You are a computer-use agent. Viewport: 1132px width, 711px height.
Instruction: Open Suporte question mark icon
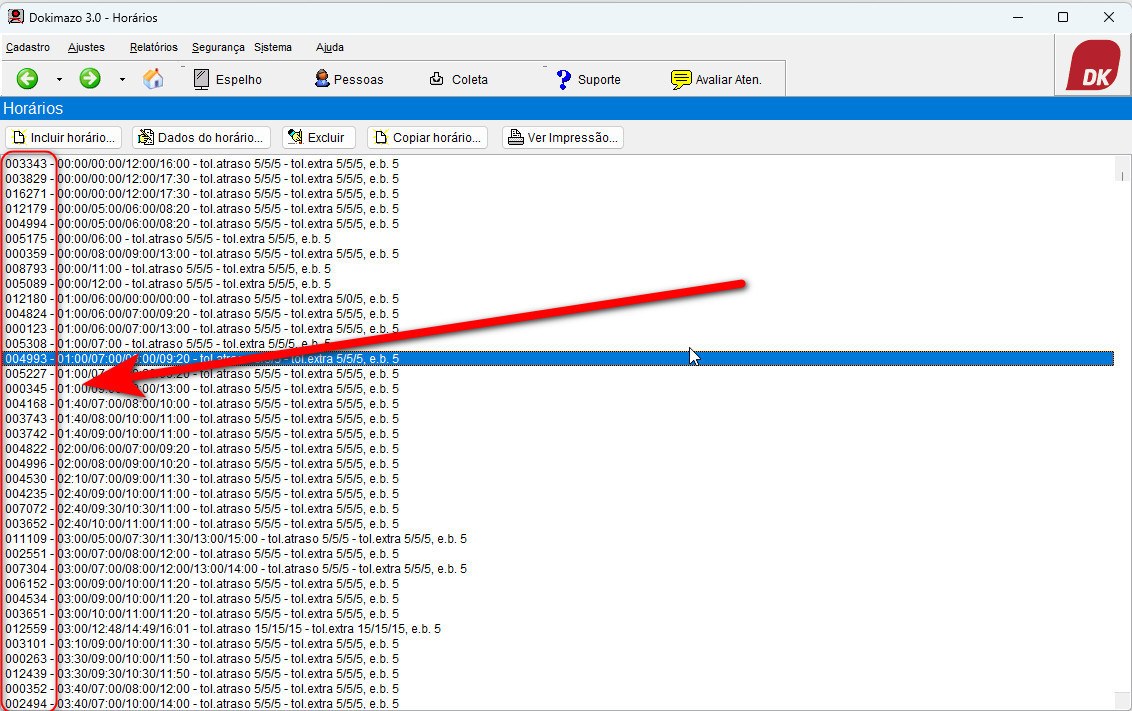588,79
